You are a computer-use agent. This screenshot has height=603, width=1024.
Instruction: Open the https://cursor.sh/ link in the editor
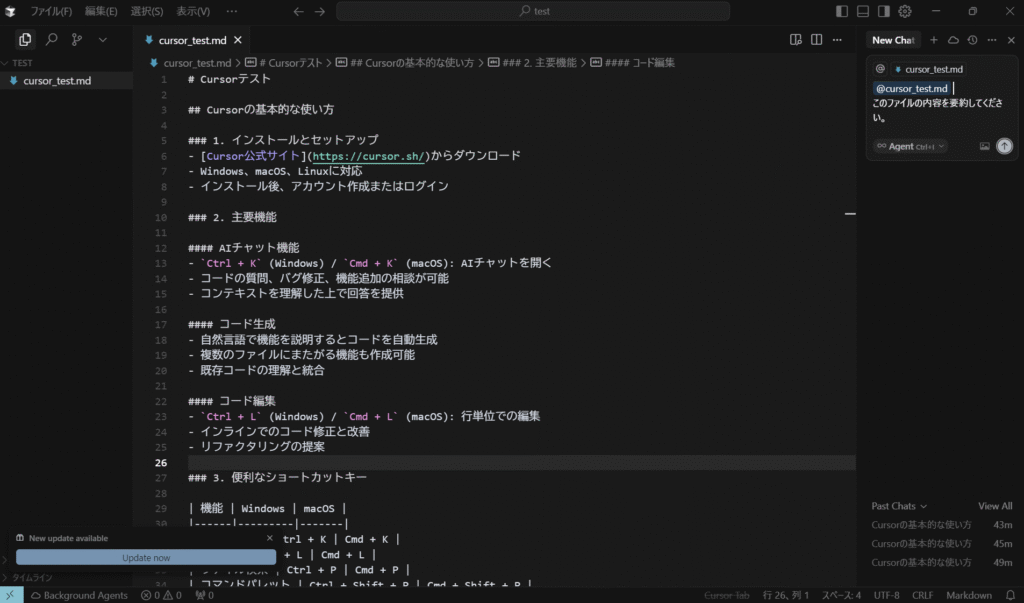368,155
